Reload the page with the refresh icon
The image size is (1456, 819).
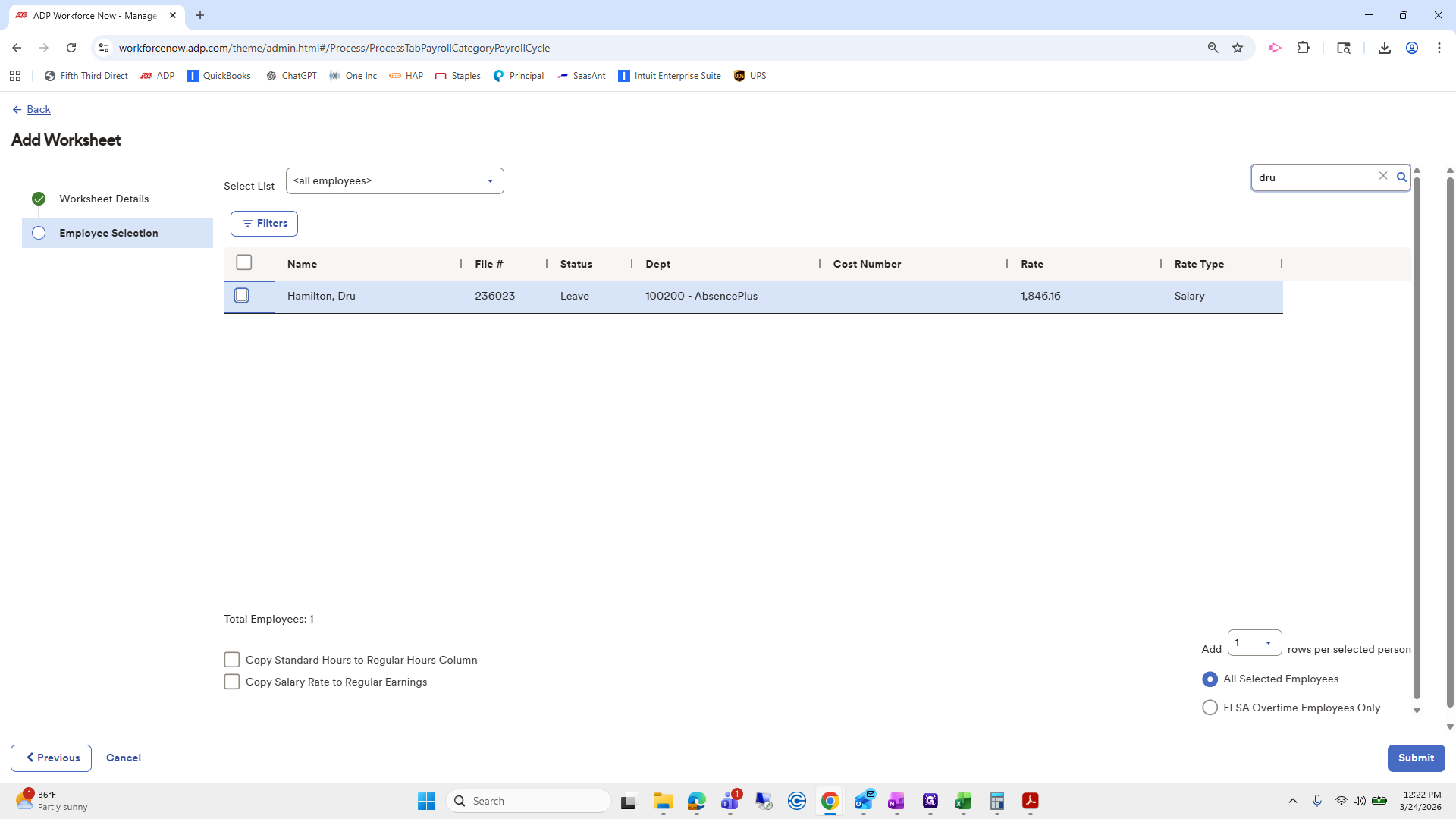[71, 48]
